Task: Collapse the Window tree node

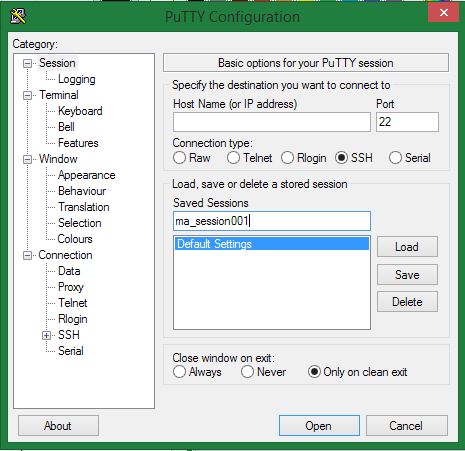Action: coord(28,159)
